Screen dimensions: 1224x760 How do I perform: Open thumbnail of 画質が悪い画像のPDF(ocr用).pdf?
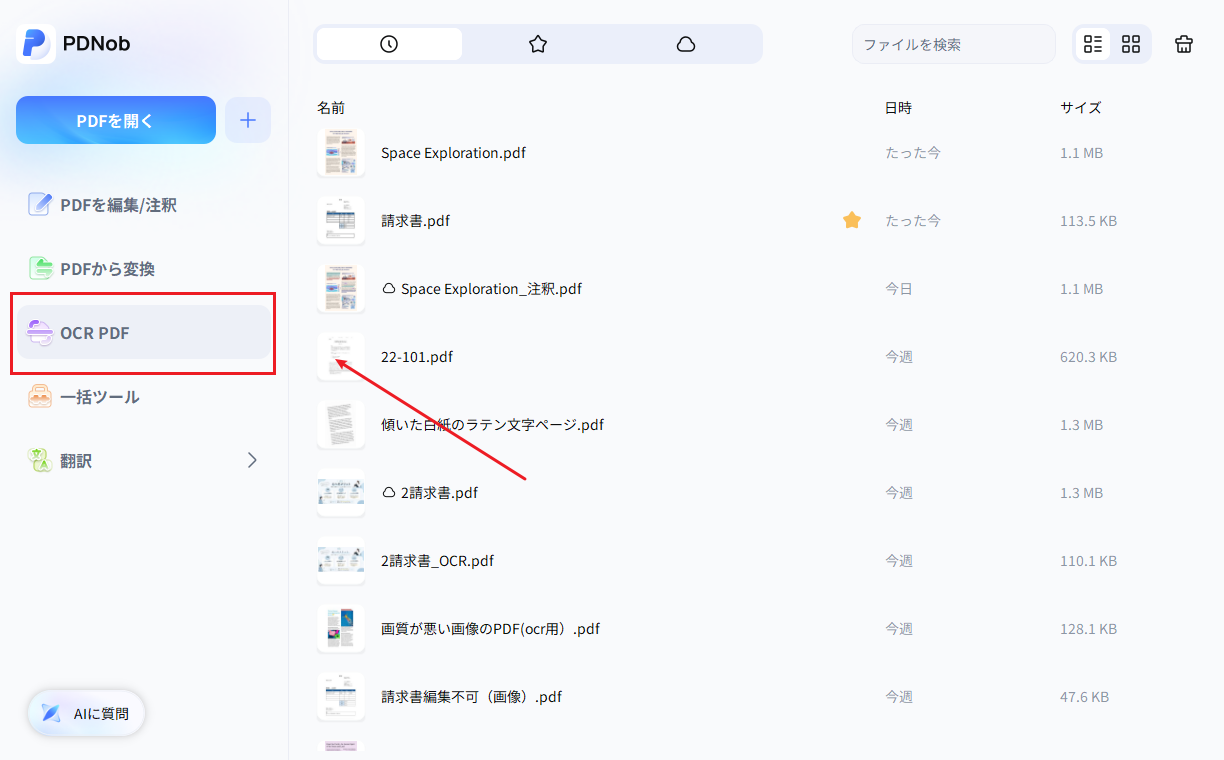pyautogui.click(x=341, y=629)
